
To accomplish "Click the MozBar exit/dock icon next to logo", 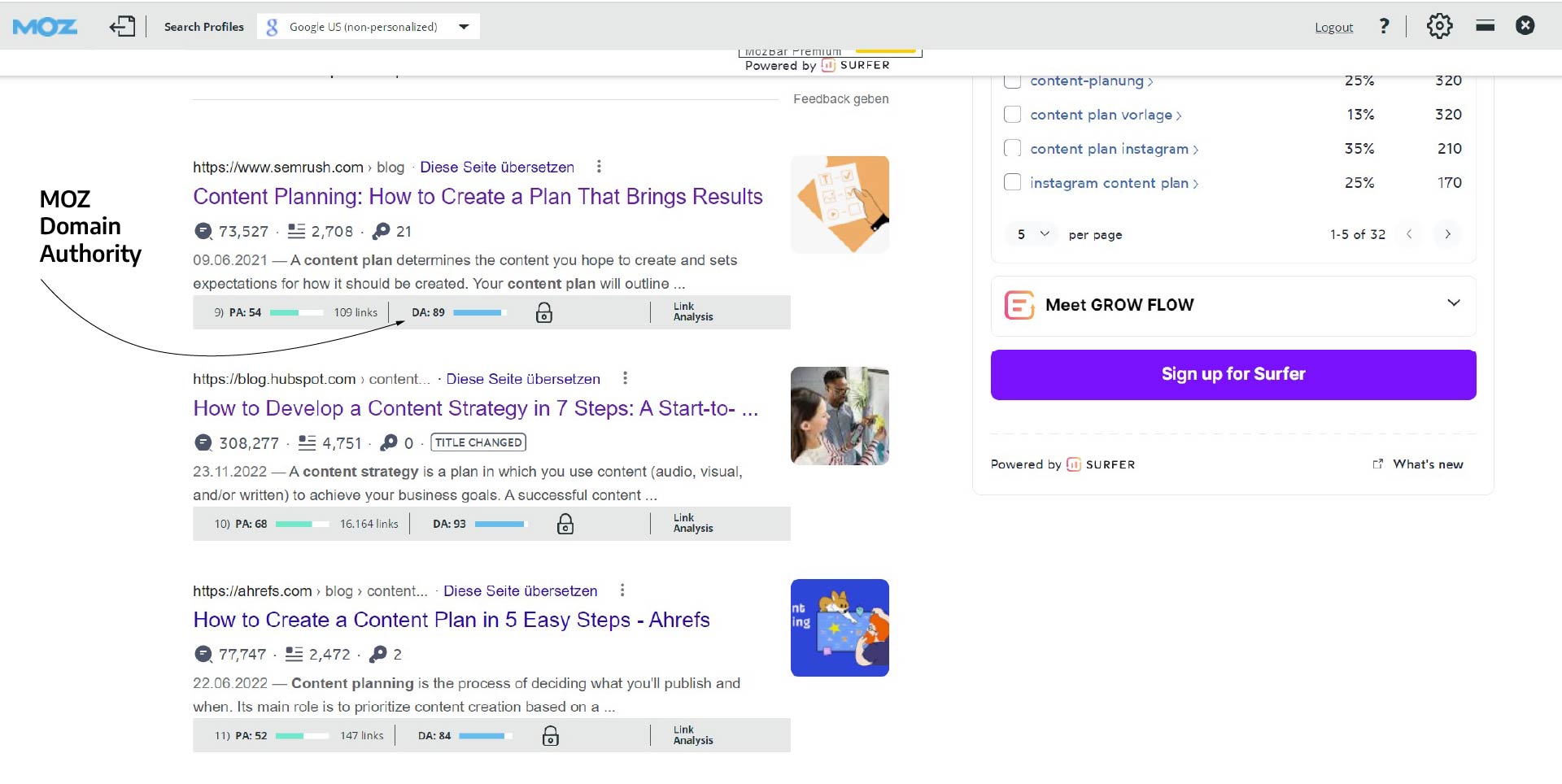I will (x=123, y=26).
